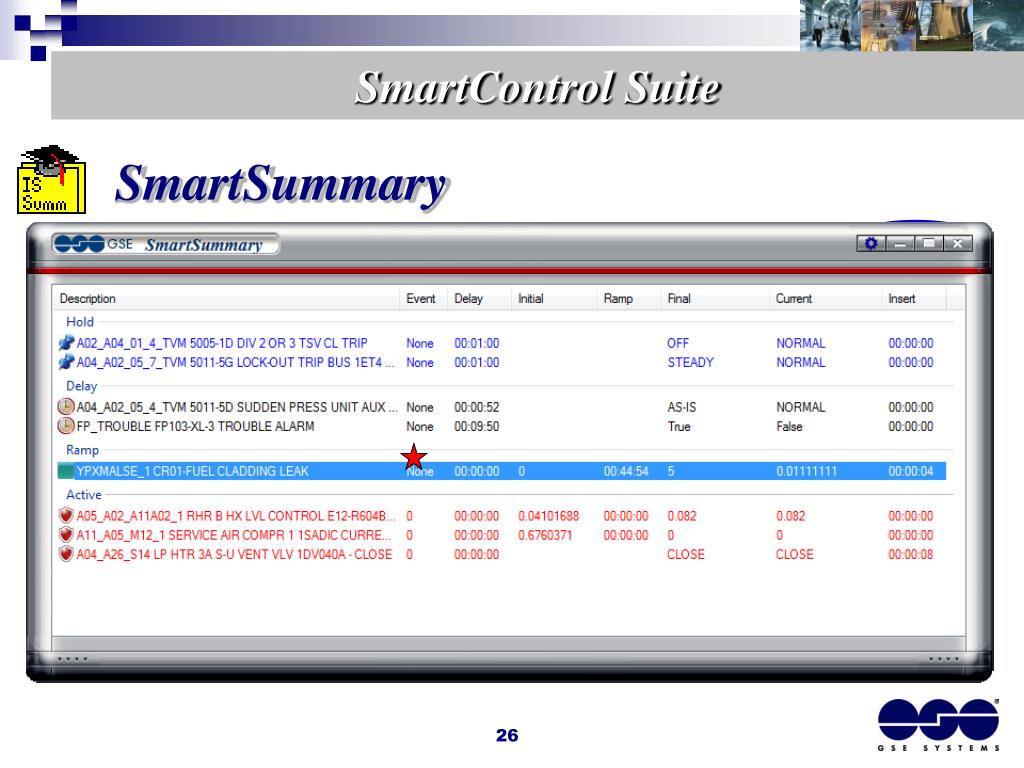Click initial value 0.04101688 cell
Image resolution: width=1024 pixels, height=768 pixels.
(548, 515)
